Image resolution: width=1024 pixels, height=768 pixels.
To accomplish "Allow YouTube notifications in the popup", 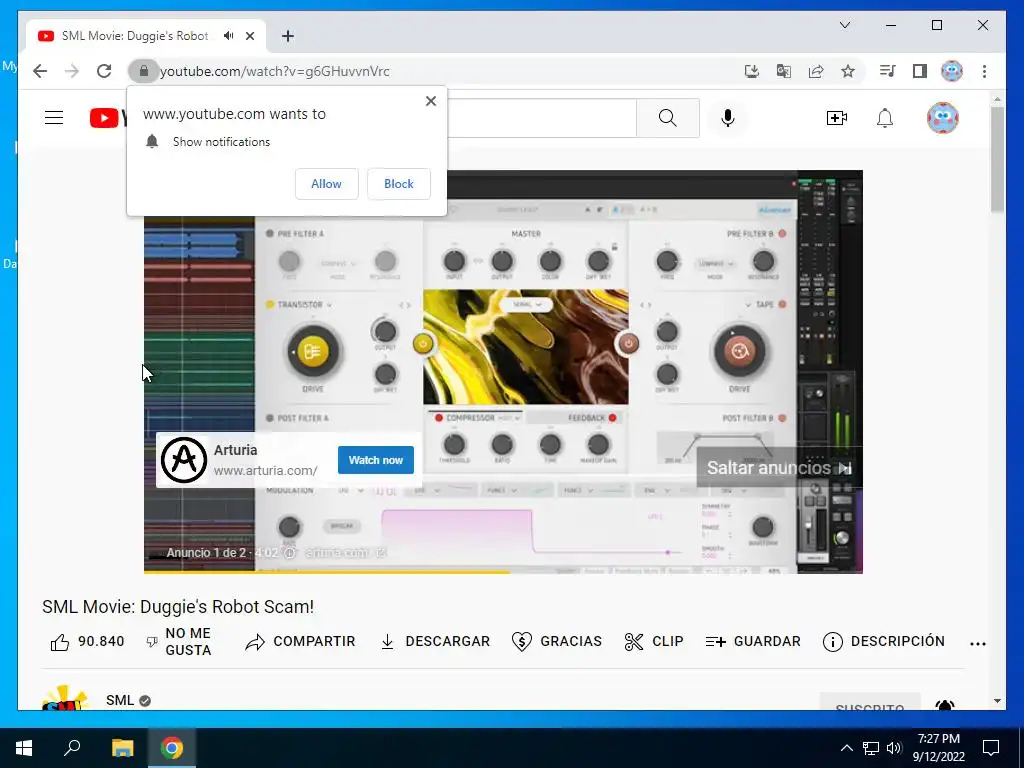I will pos(327,184).
